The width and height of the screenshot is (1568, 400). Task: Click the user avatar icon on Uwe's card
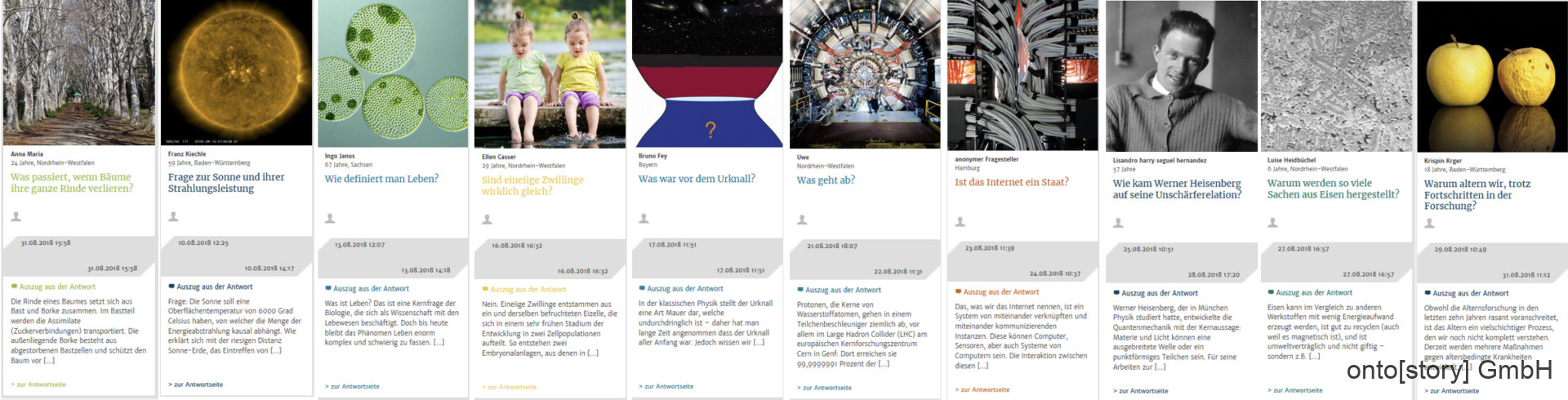802,220
